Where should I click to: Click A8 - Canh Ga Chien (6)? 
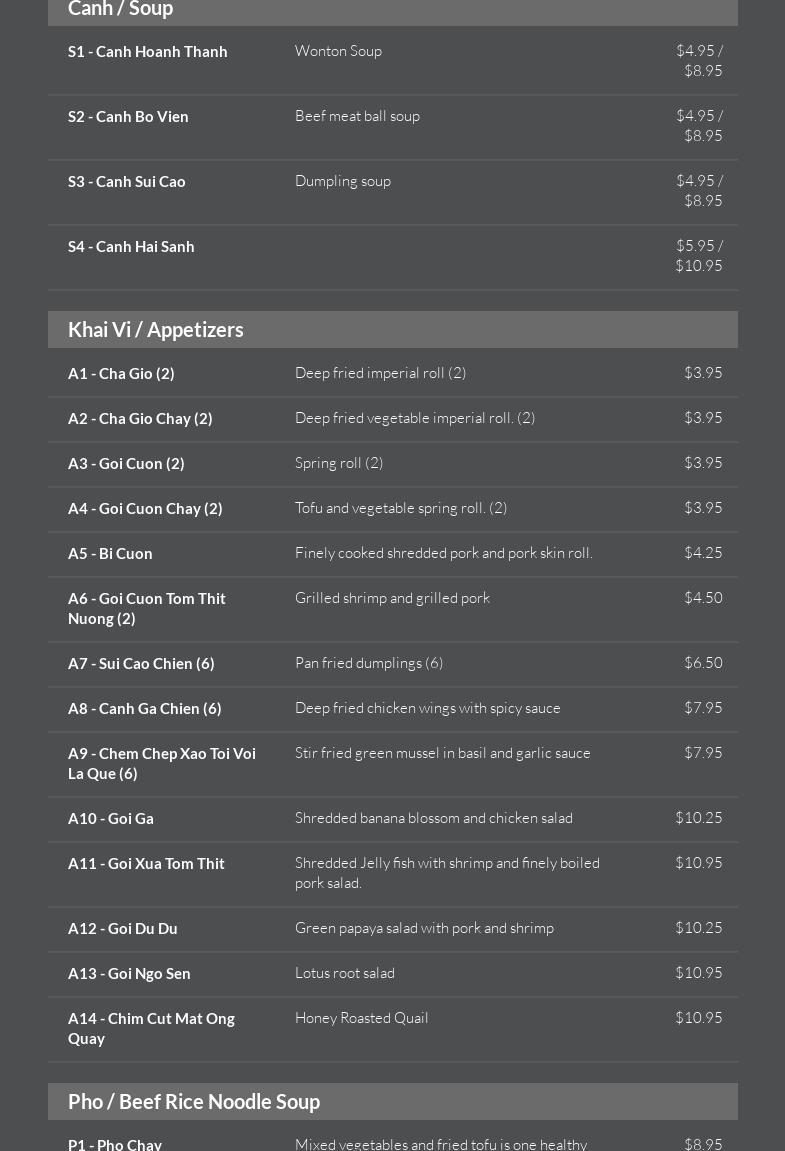pyautogui.click(x=145, y=709)
